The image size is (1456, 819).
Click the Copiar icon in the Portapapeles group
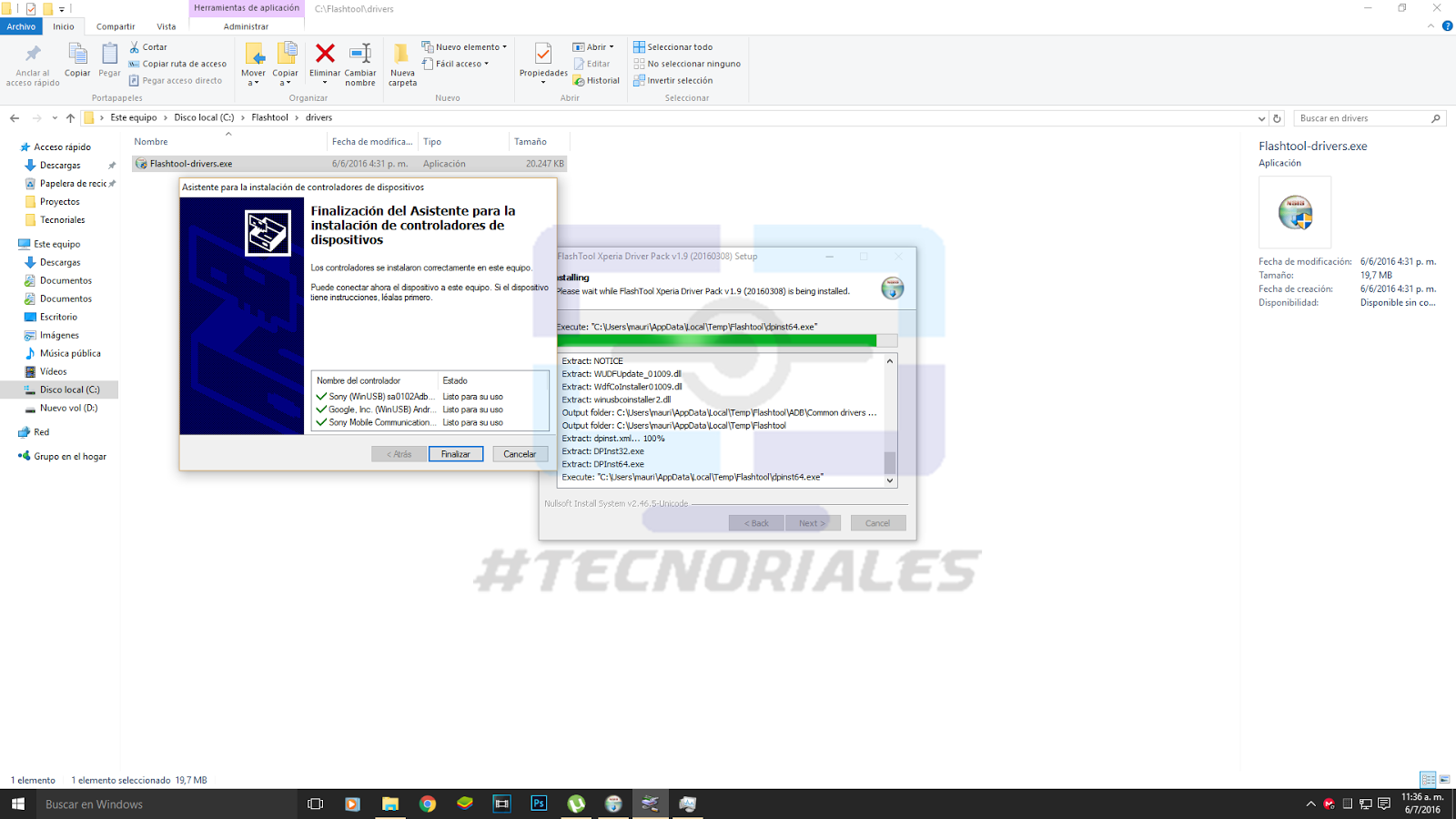(77, 54)
